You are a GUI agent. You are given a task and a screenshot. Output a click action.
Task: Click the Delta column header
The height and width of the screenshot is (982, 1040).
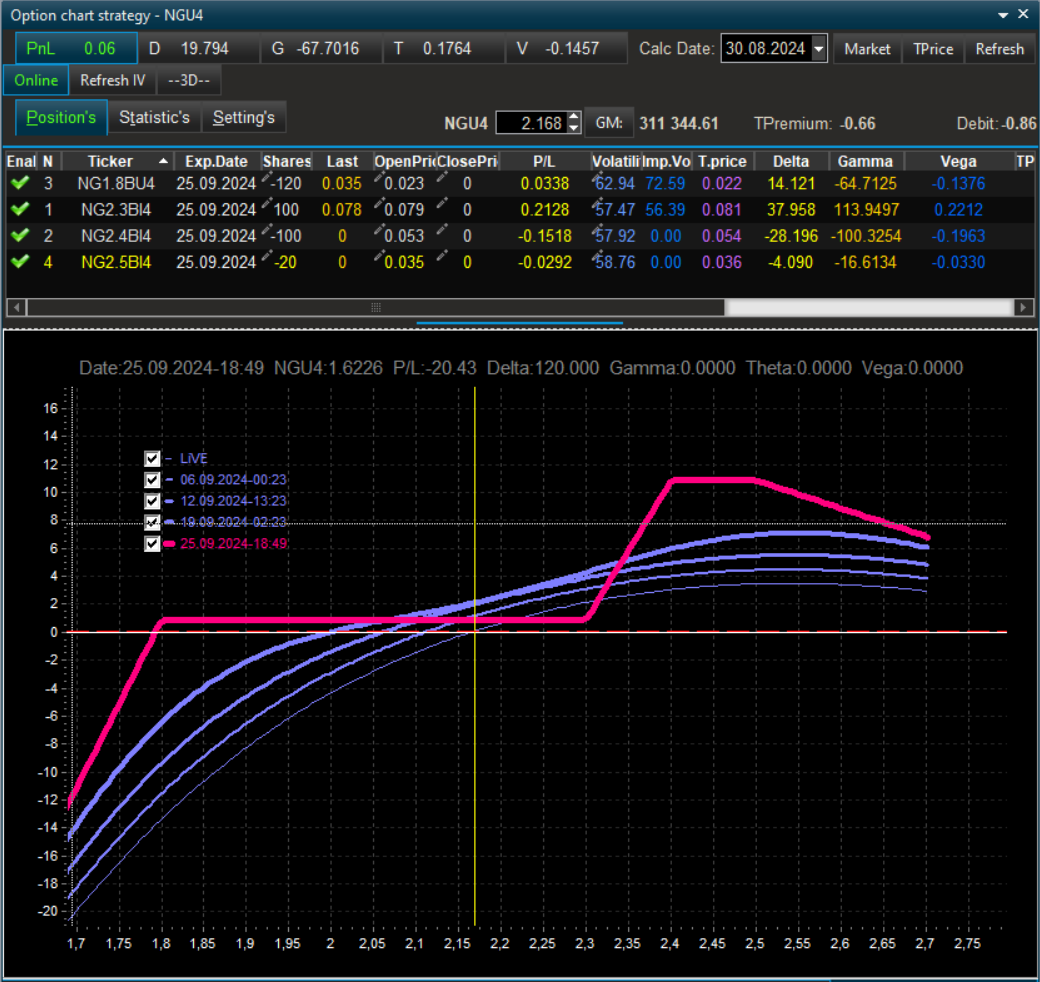pyautogui.click(x=791, y=161)
